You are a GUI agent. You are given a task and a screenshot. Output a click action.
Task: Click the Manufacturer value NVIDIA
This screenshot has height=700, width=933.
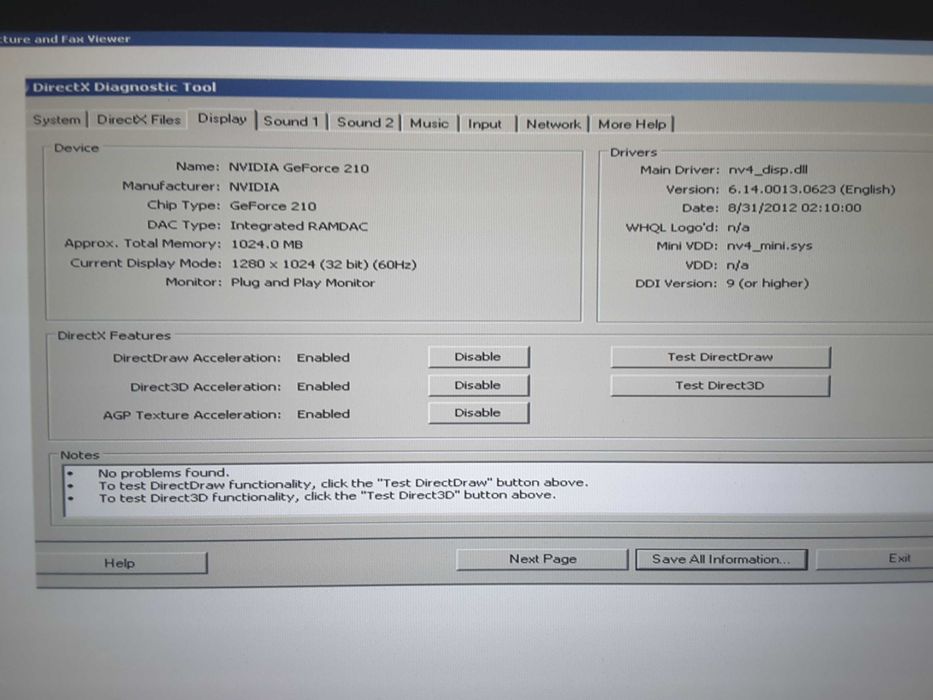(x=254, y=187)
